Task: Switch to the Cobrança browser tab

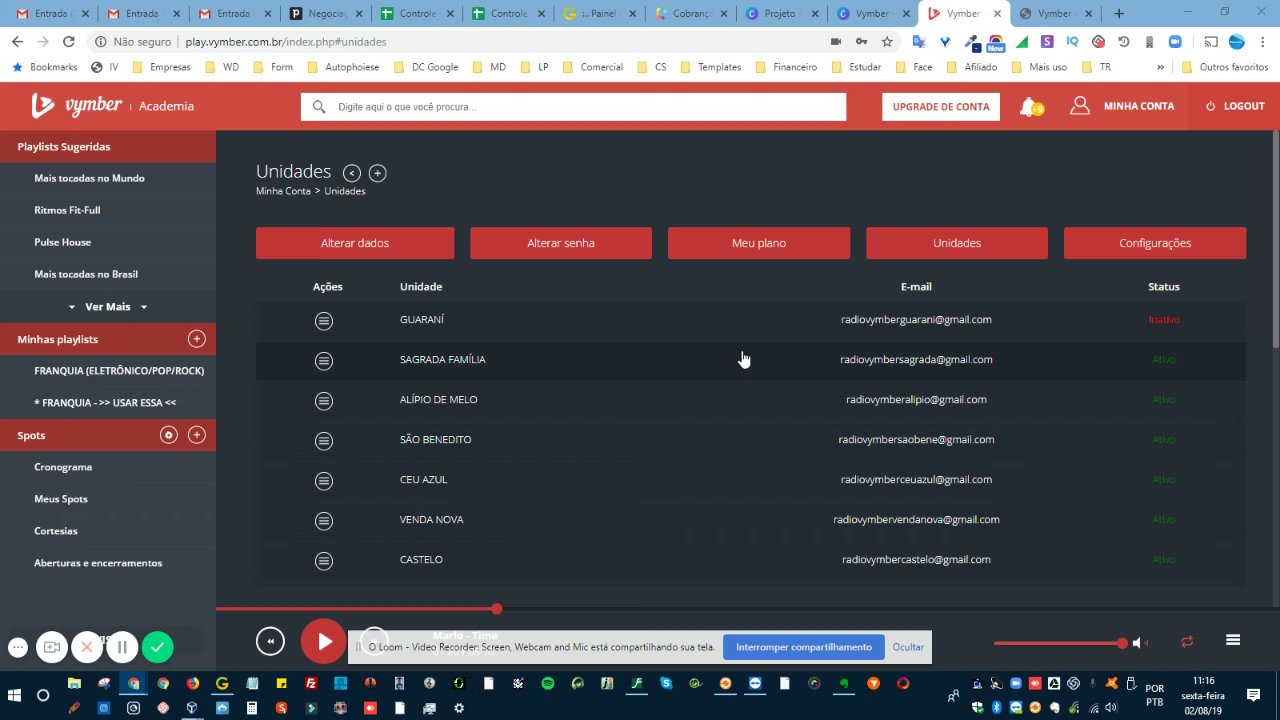Action: coord(690,14)
